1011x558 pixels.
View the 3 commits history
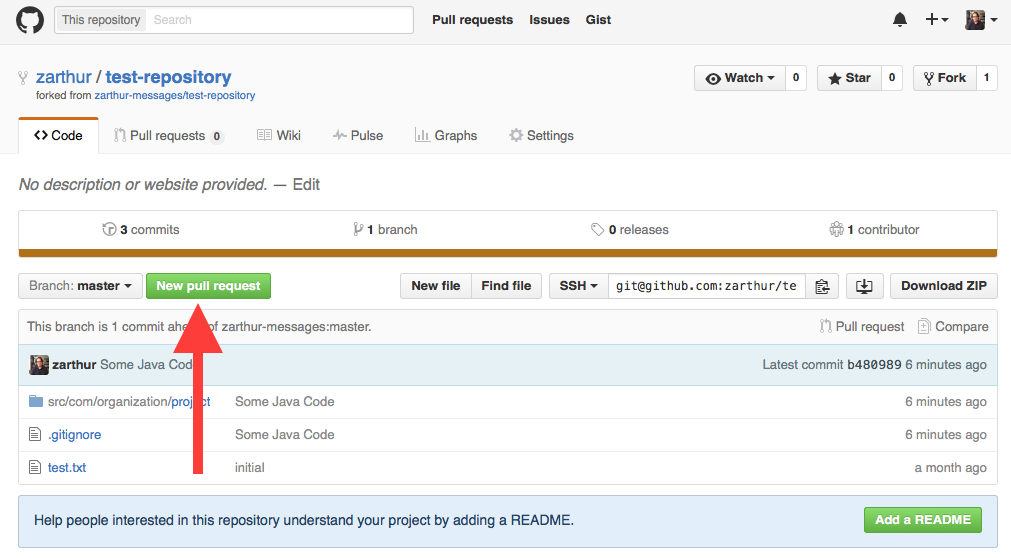141,230
